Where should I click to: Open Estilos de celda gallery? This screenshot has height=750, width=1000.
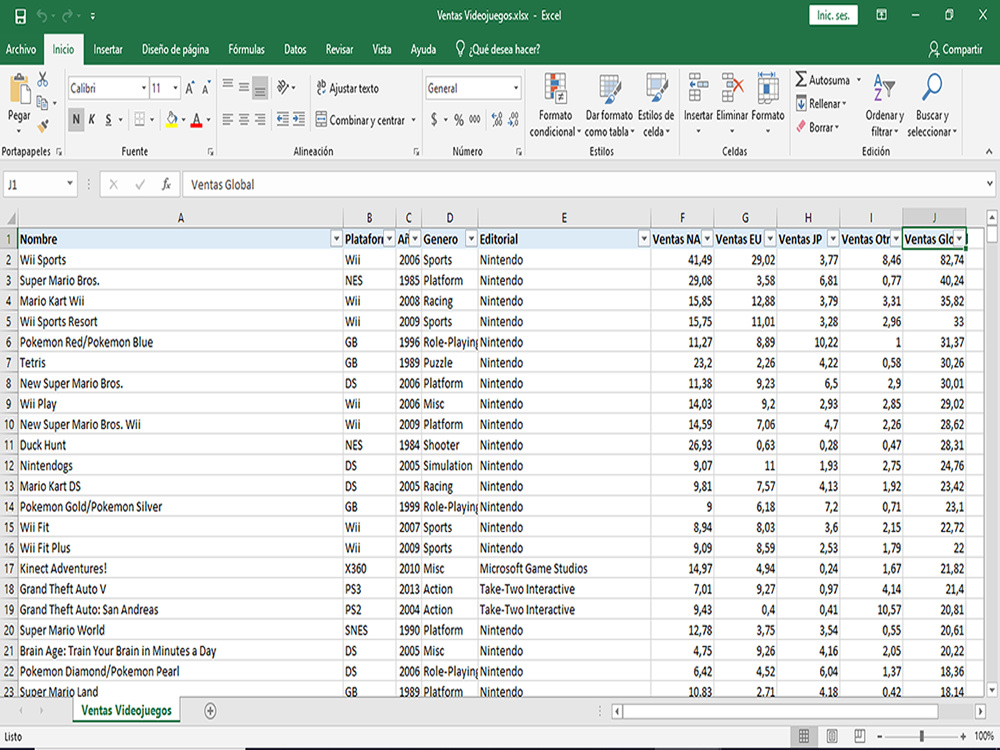click(x=656, y=105)
